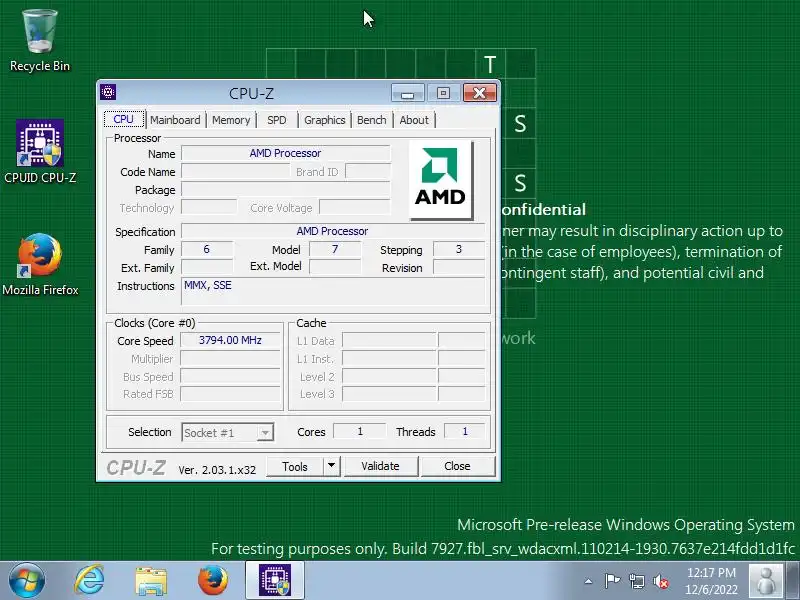Click the Ver. 2.03.1.x32 version text
The image size is (800, 600).
coord(217,470)
